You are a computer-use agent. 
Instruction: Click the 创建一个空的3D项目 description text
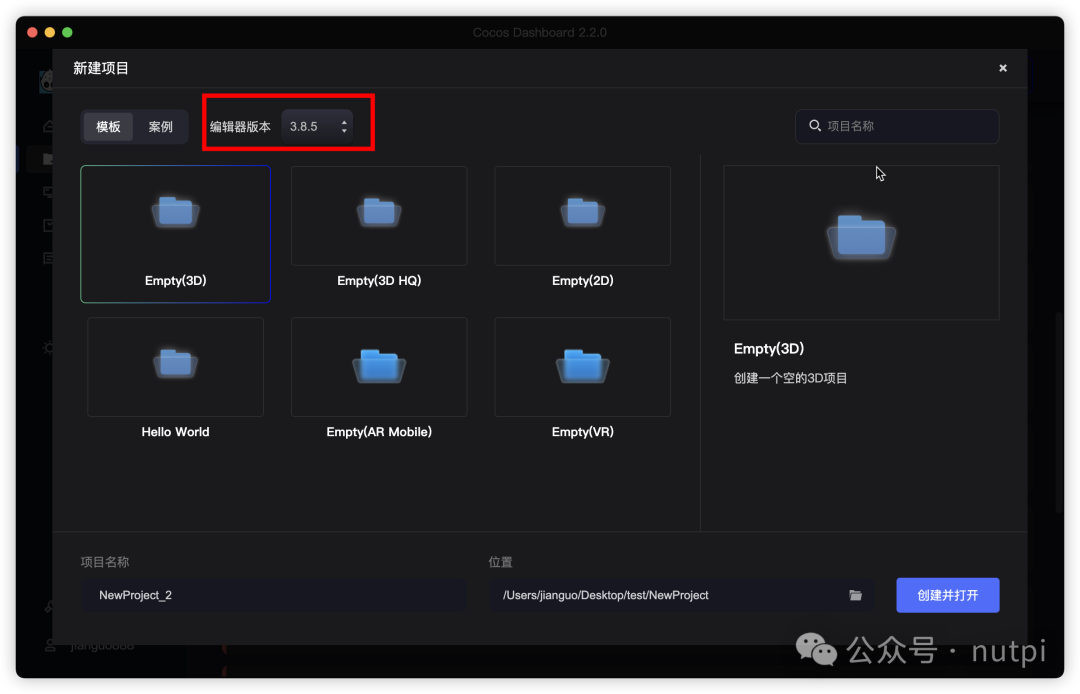790,378
